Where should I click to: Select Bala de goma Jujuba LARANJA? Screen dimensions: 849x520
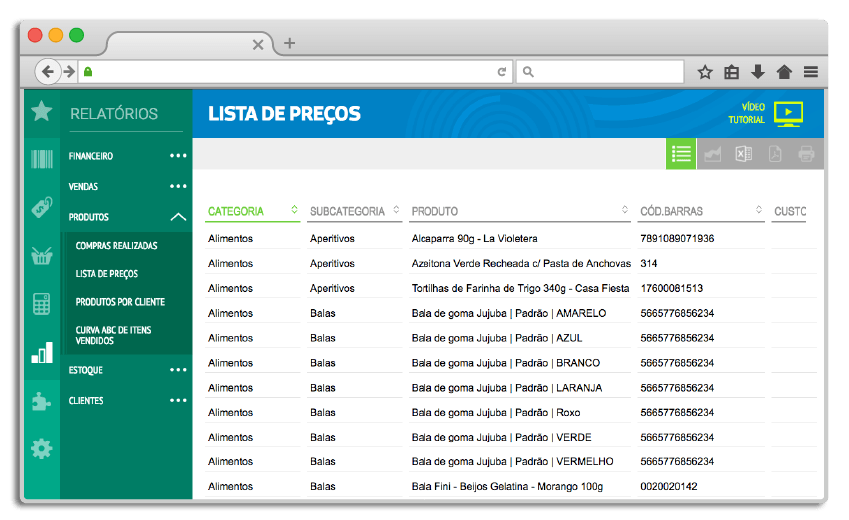click(507, 388)
